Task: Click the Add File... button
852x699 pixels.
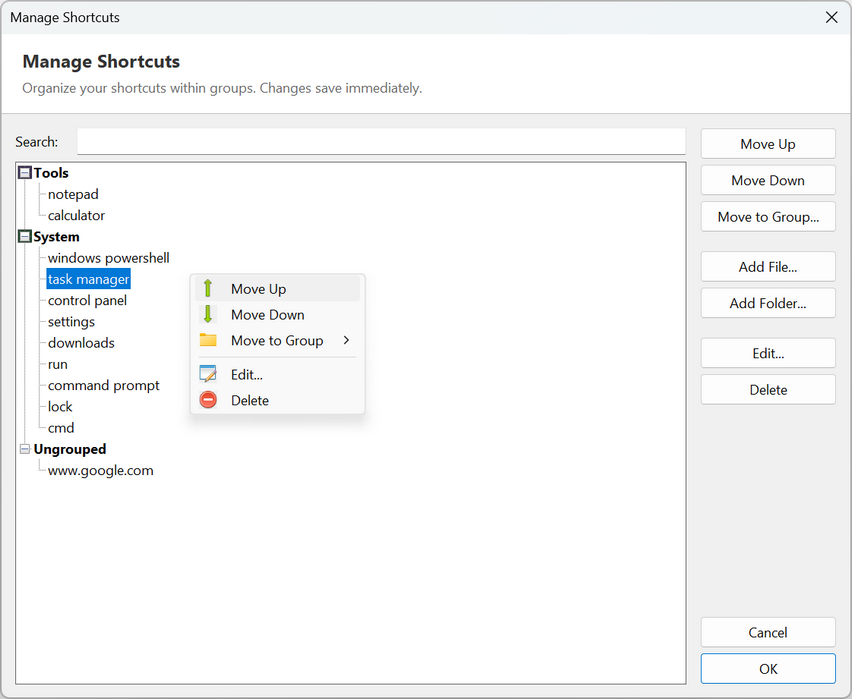Action: pos(768,267)
